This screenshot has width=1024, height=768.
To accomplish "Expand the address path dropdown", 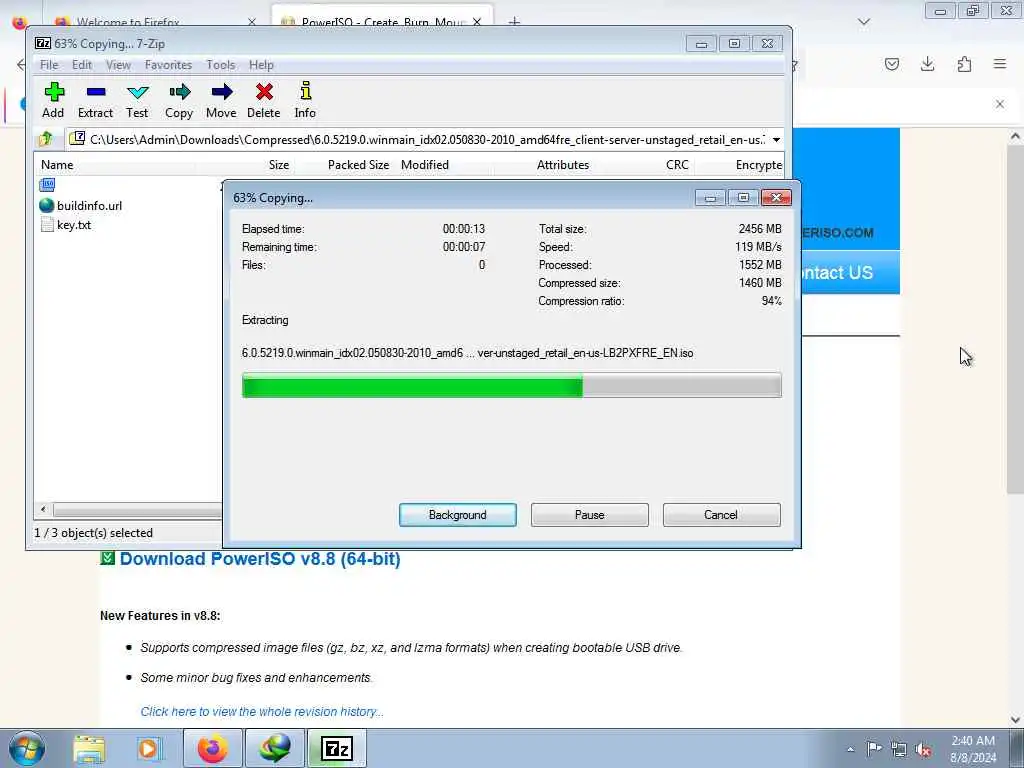I will [776, 140].
